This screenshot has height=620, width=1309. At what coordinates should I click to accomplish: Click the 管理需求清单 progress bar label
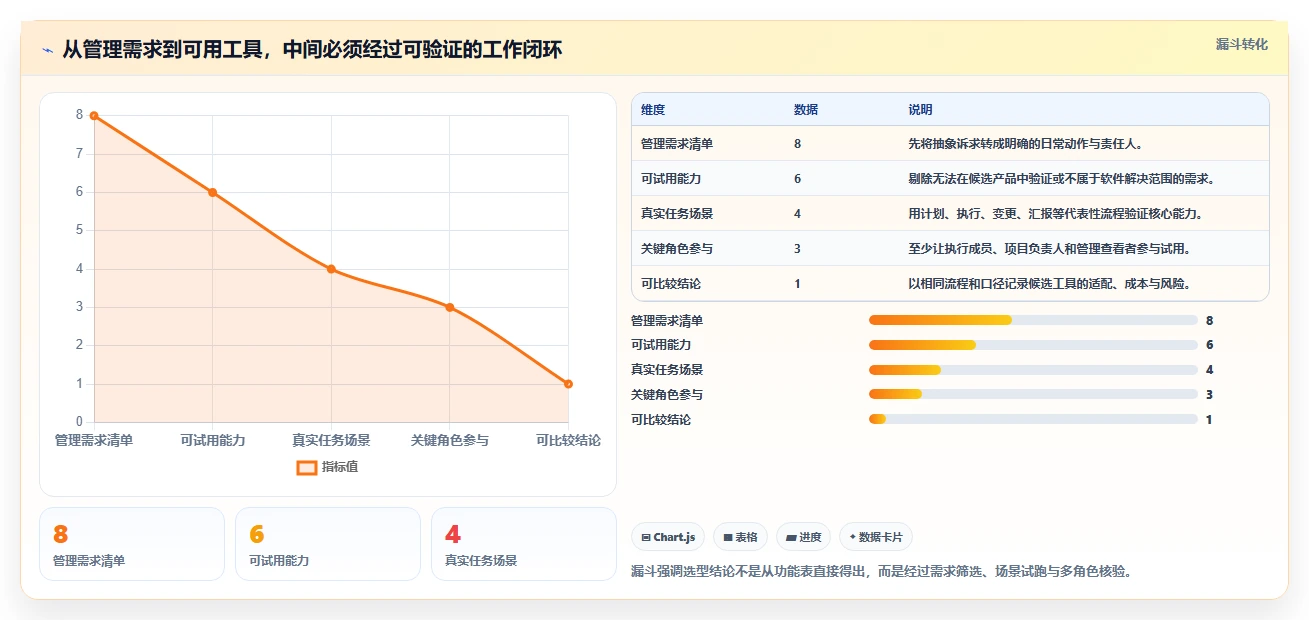[667, 321]
